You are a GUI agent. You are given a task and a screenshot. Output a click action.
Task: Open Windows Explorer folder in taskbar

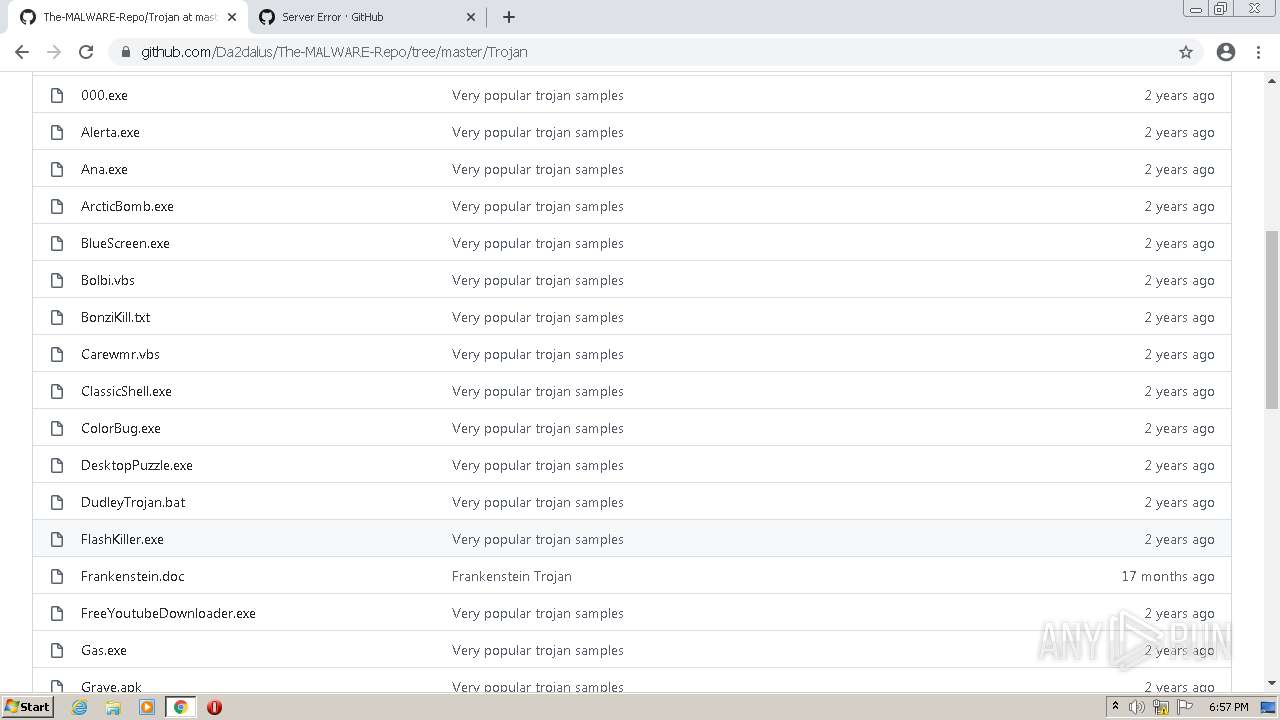[x=113, y=707]
